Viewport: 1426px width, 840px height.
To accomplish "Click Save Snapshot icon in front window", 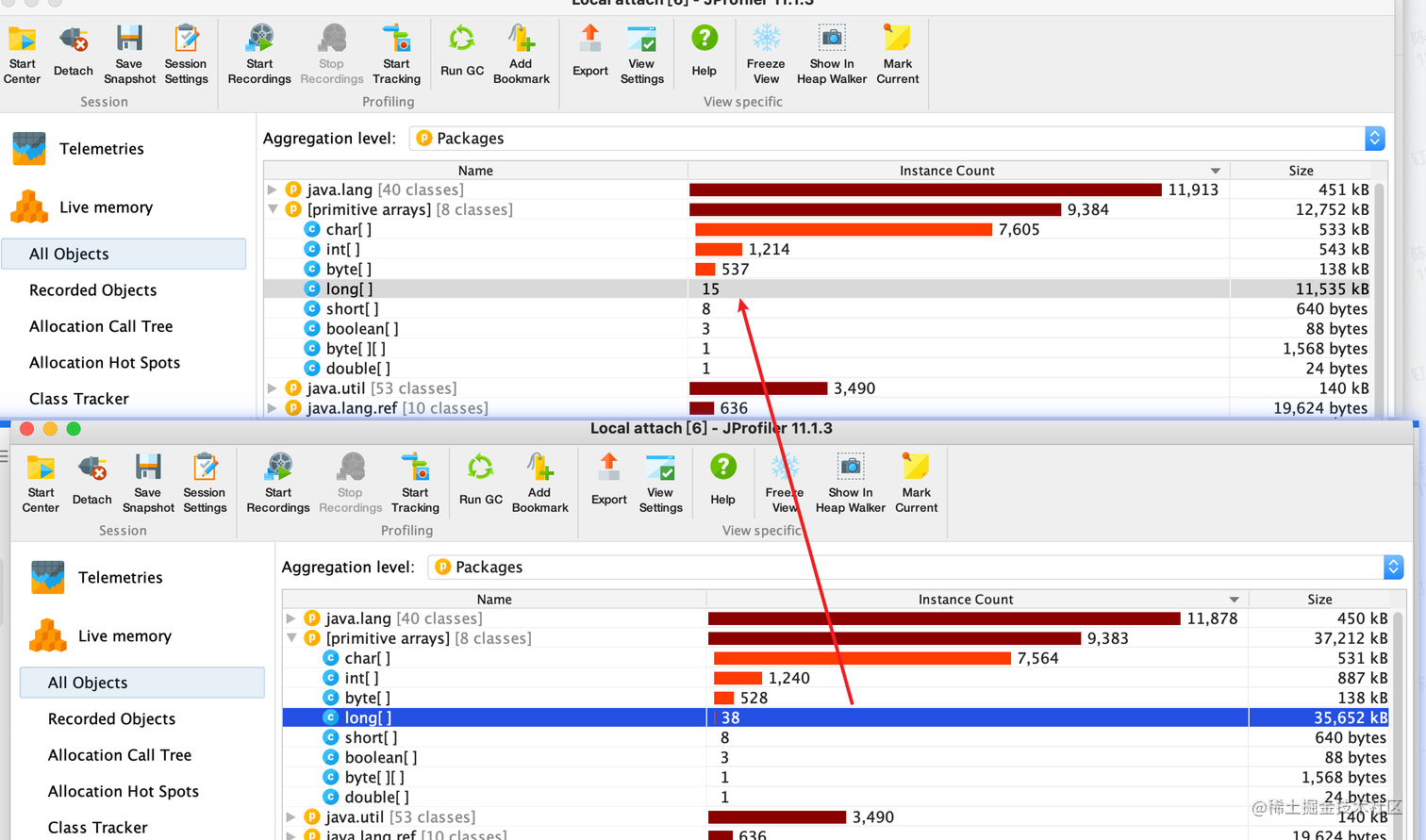I will (x=148, y=468).
